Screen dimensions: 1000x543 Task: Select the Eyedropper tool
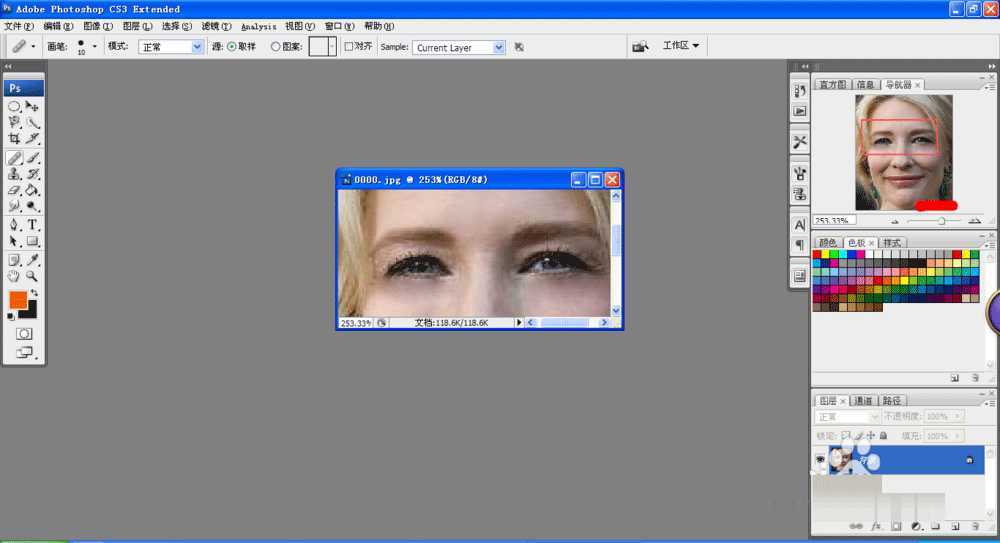pyautogui.click(x=32, y=260)
